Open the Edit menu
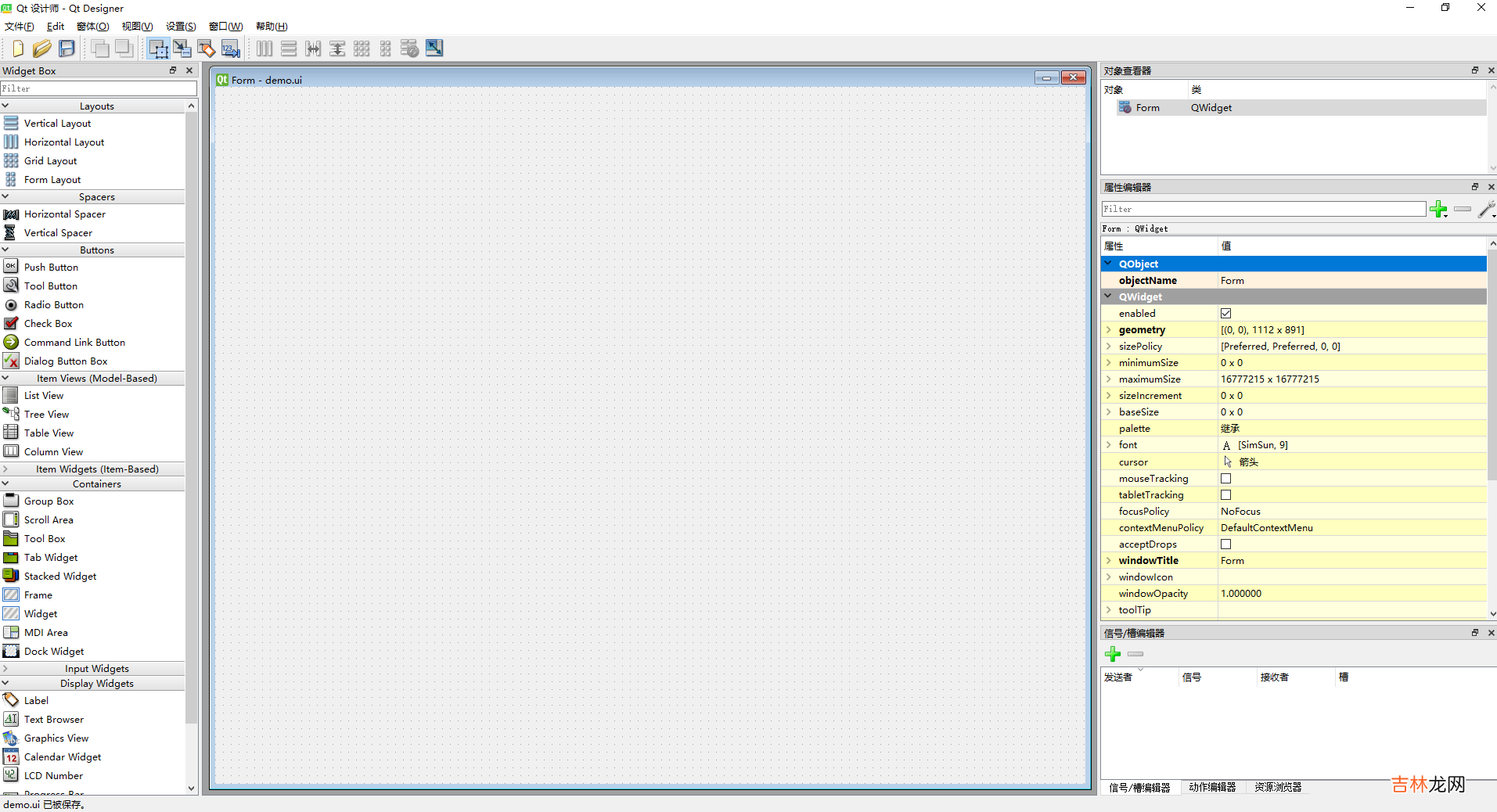This screenshot has height=812, width=1497. (x=56, y=27)
